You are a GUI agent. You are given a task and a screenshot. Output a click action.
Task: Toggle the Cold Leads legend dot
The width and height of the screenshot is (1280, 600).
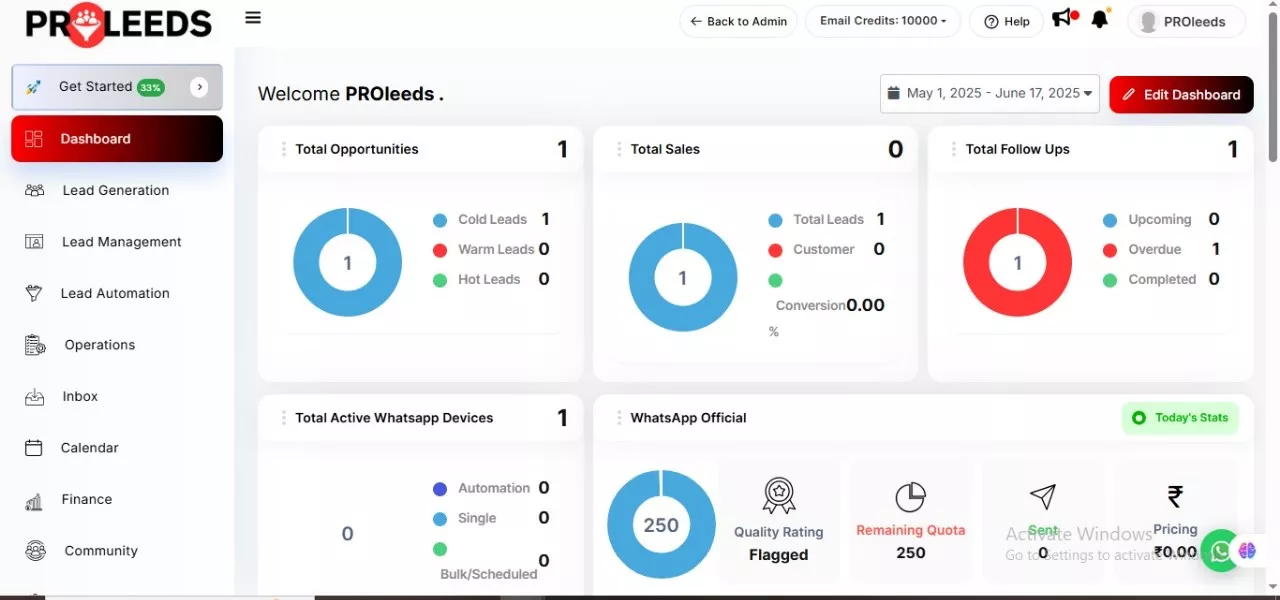(440, 220)
